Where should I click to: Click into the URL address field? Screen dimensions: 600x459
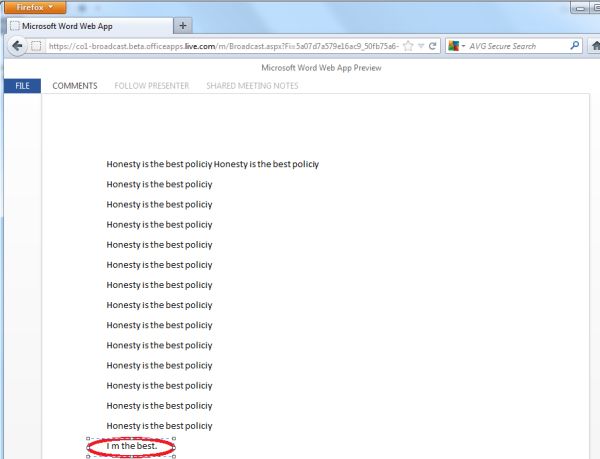(x=224, y=46)
